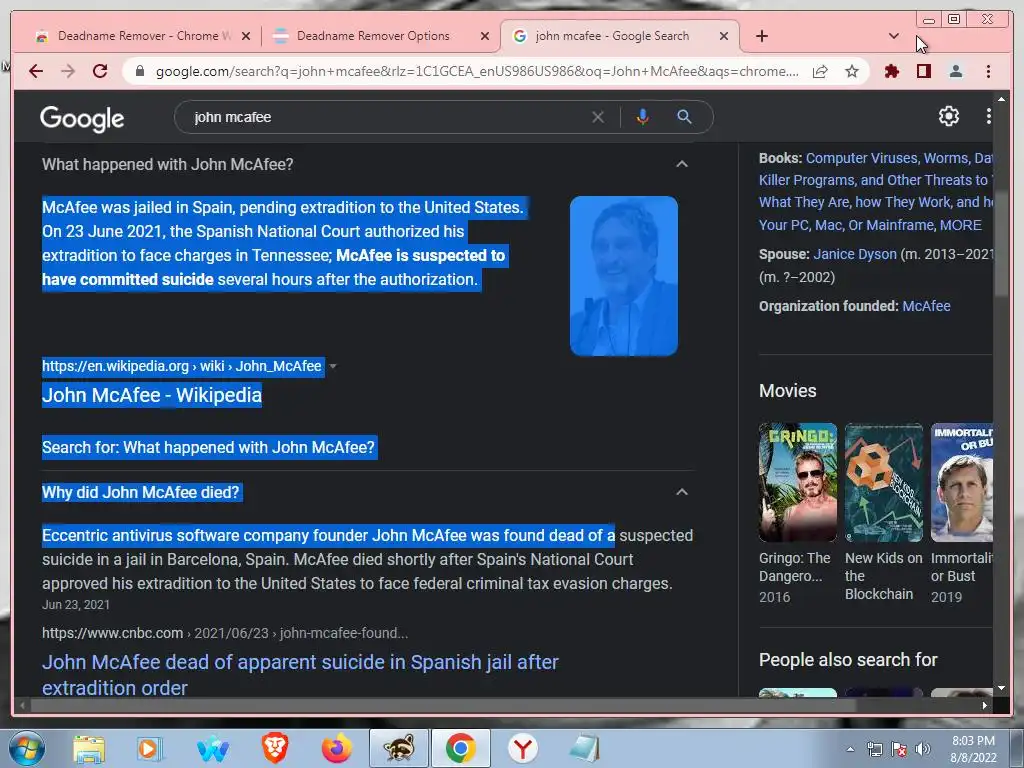
Task: Switch to Chrome in taskbar
Action: (x=460, y=748)
